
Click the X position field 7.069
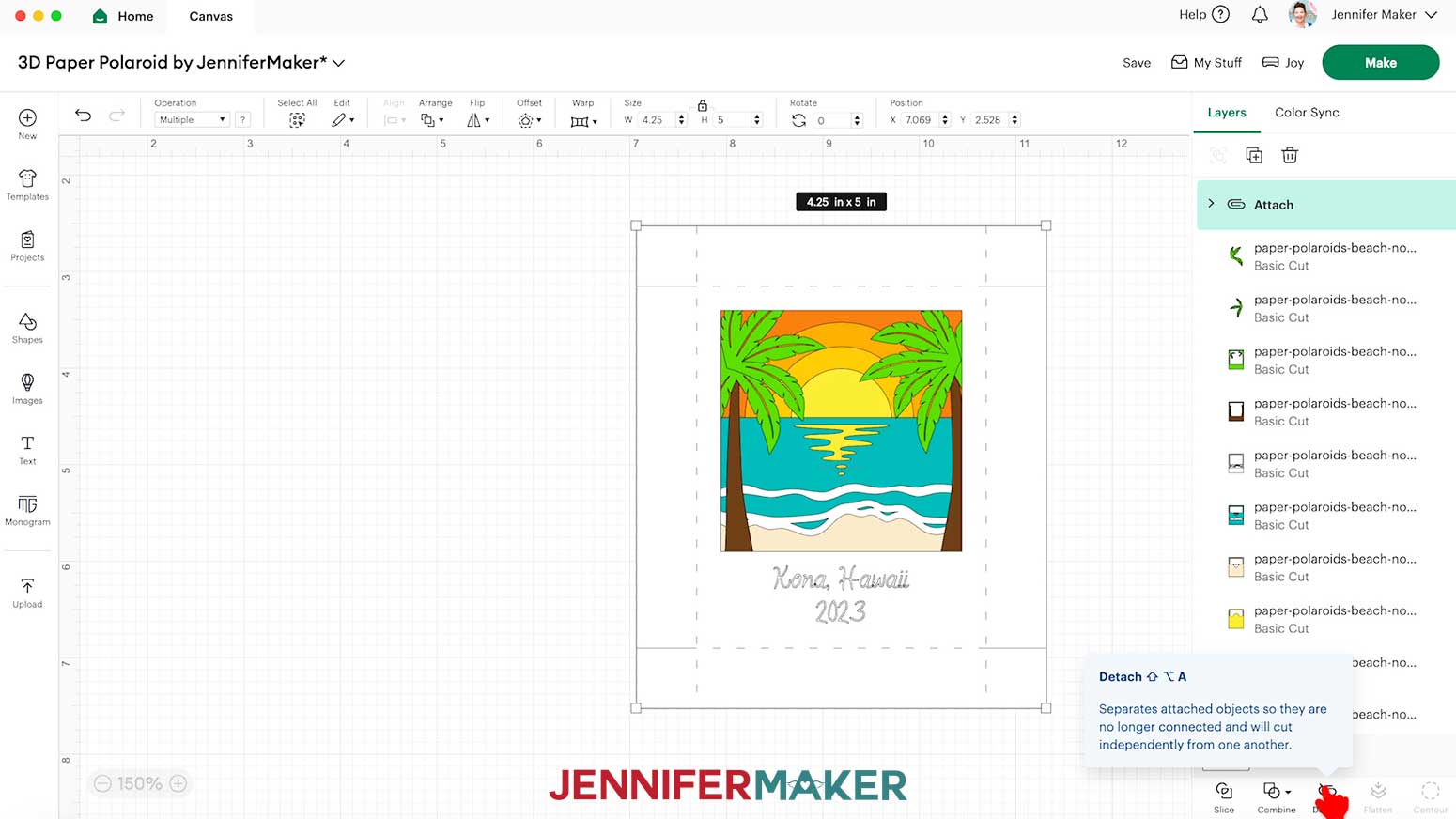pos(921,120)
